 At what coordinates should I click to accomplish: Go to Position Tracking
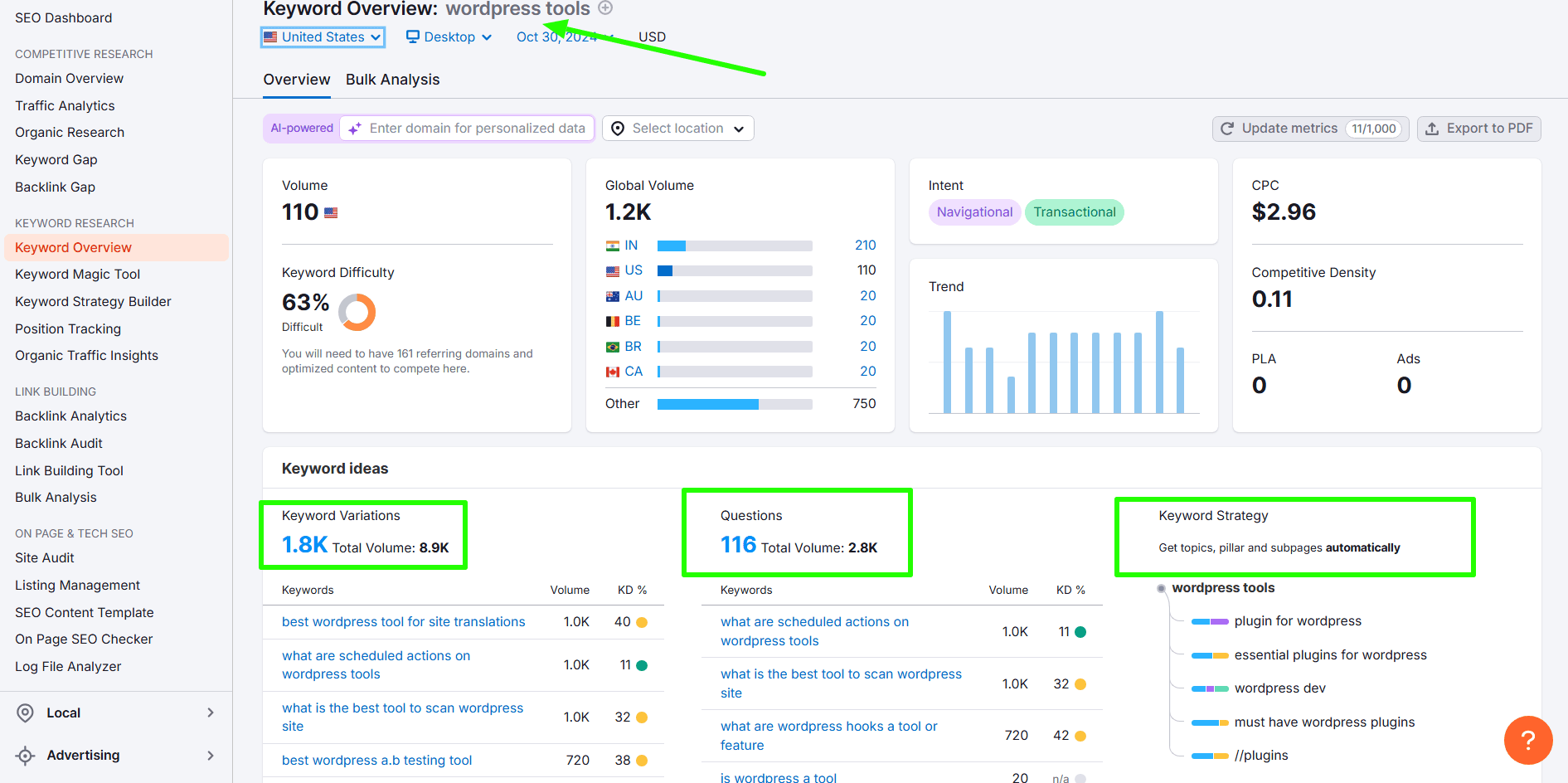click(68, 329)
